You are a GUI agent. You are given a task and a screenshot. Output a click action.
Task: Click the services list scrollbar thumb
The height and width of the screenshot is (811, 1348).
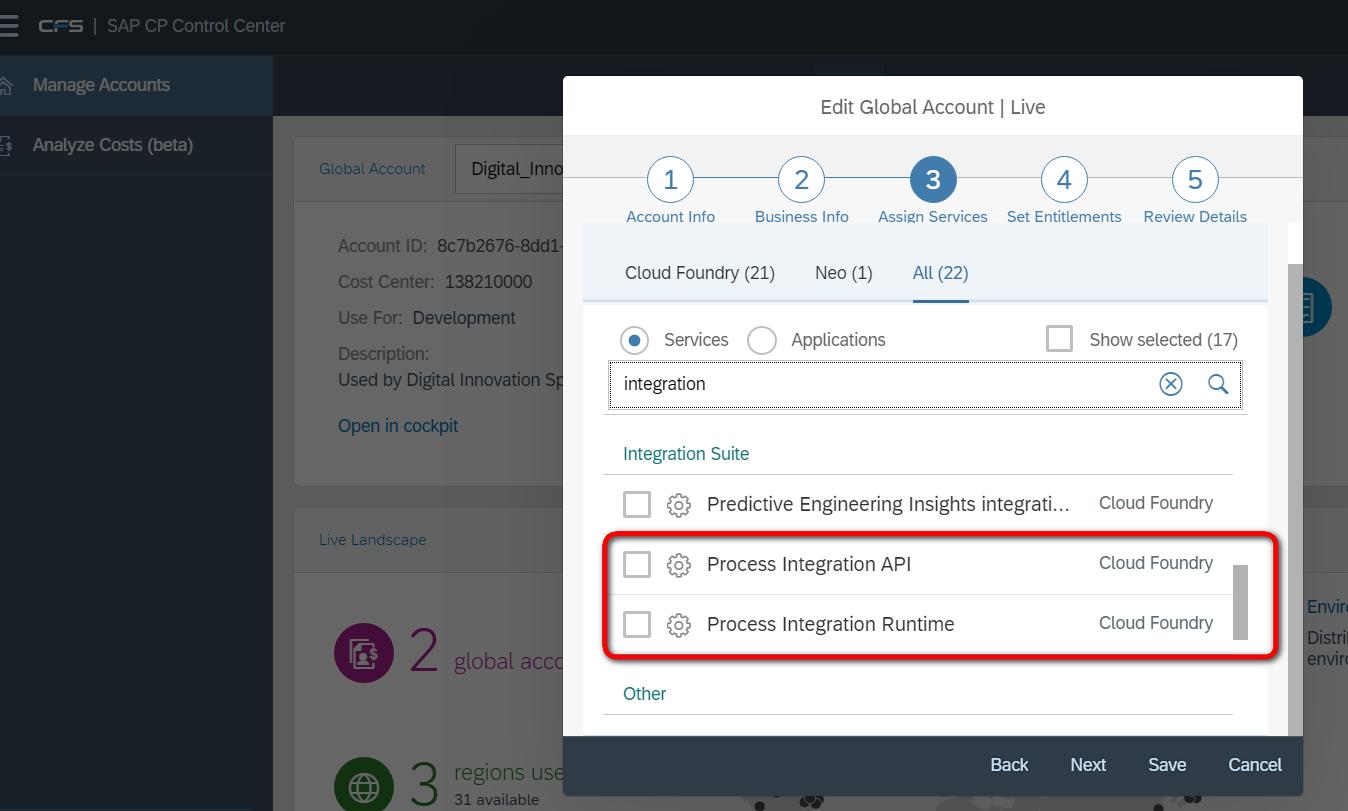point(1240,602)
